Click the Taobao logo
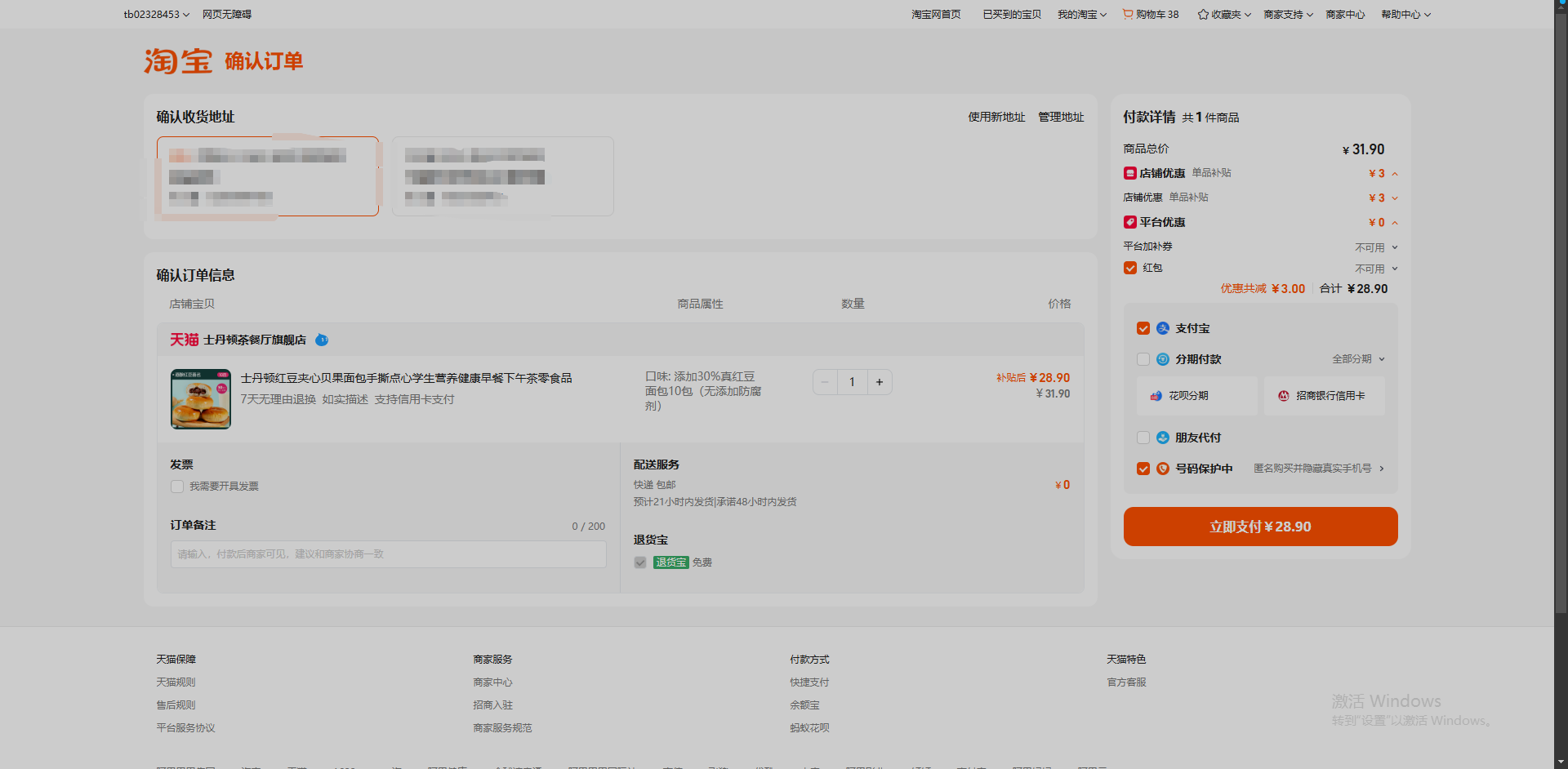 pyautogui.click(x=178, y=61)
